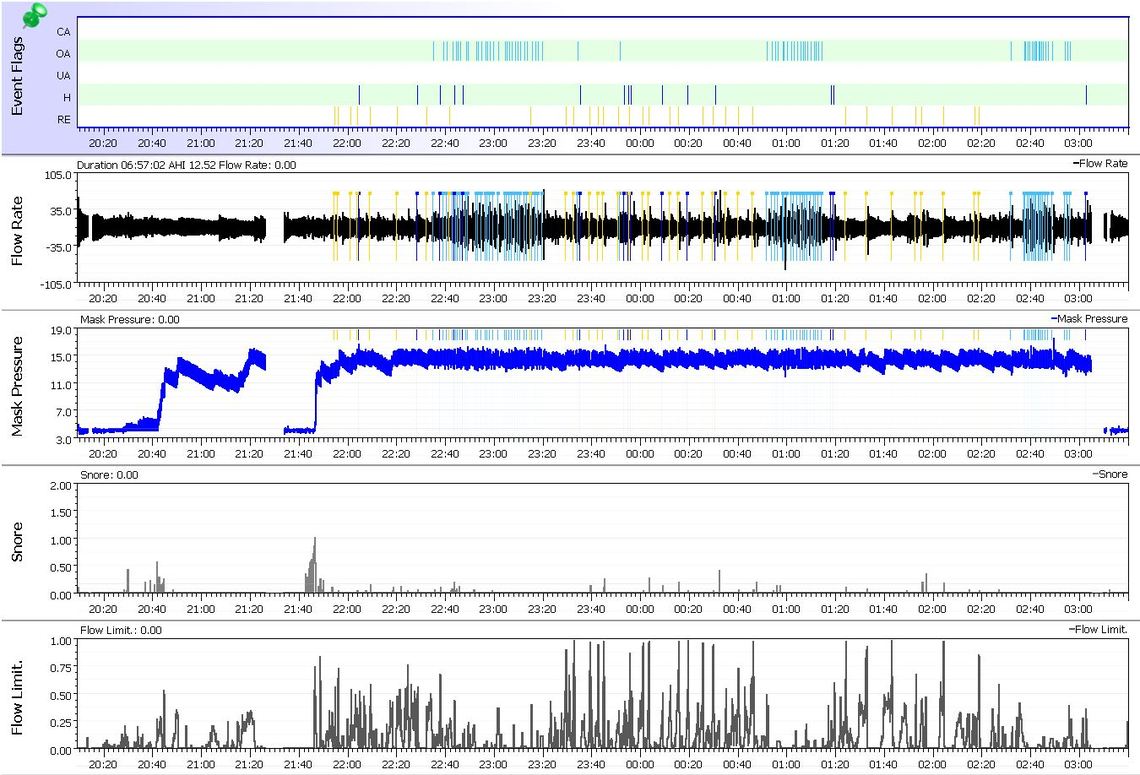Select the vertical Snore graph title

17,542
